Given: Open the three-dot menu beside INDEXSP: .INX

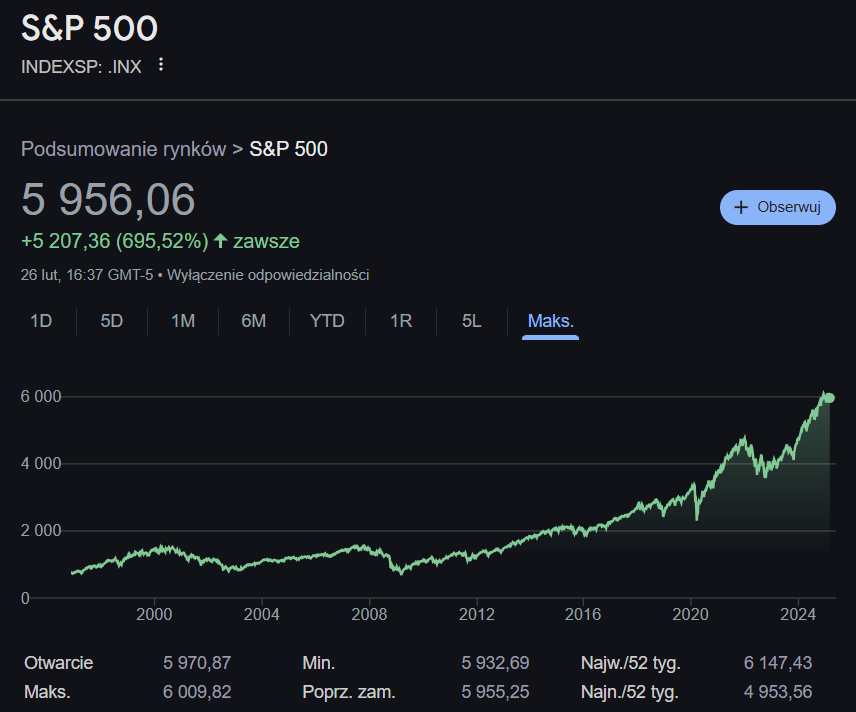Looking at the screenshot, I should pos(161,65).
